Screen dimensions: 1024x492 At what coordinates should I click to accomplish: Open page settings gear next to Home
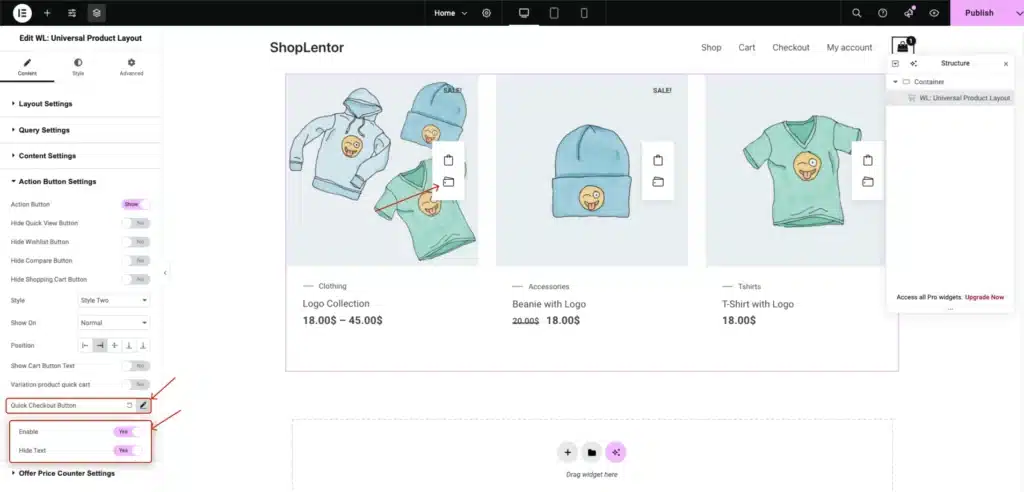[487, 13]
